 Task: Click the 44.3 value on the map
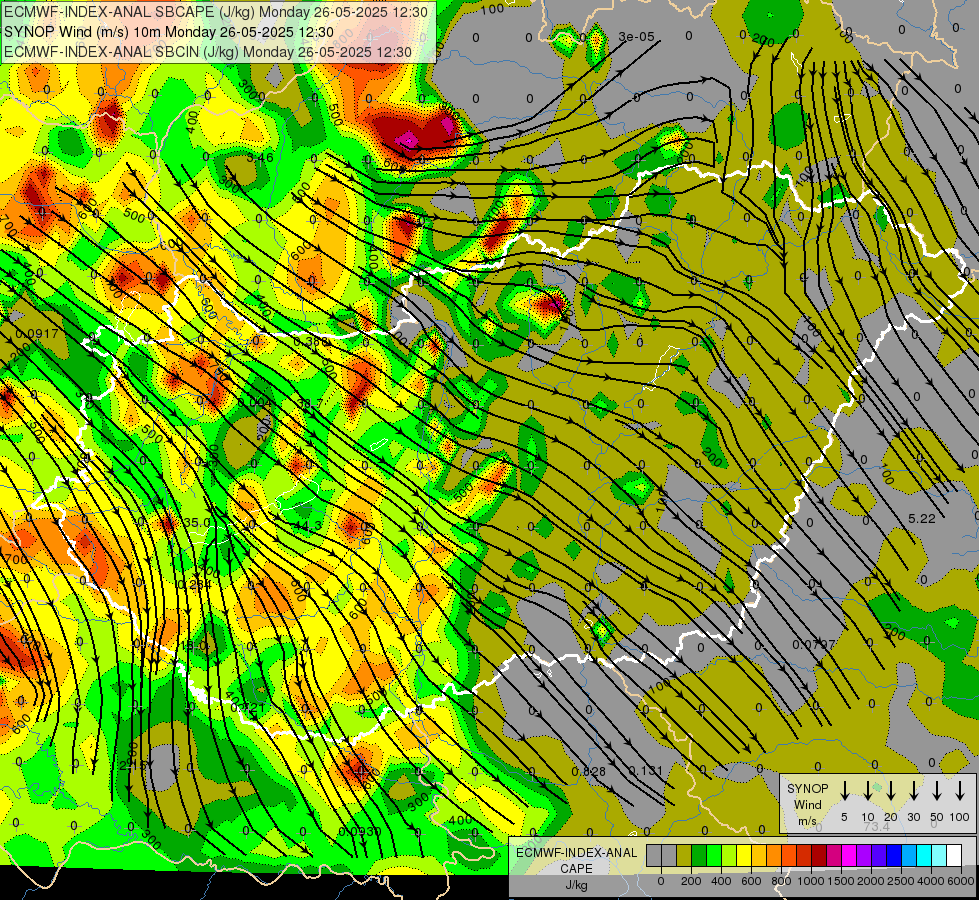click(308, 526)
